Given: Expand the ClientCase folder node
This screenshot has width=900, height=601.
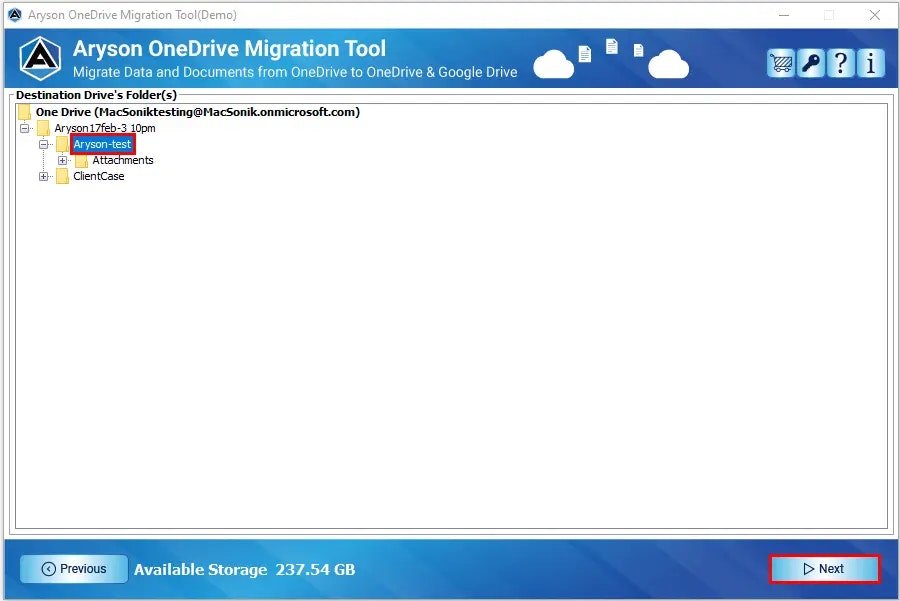Looking at the screenshot, I should tap(43, 176).
